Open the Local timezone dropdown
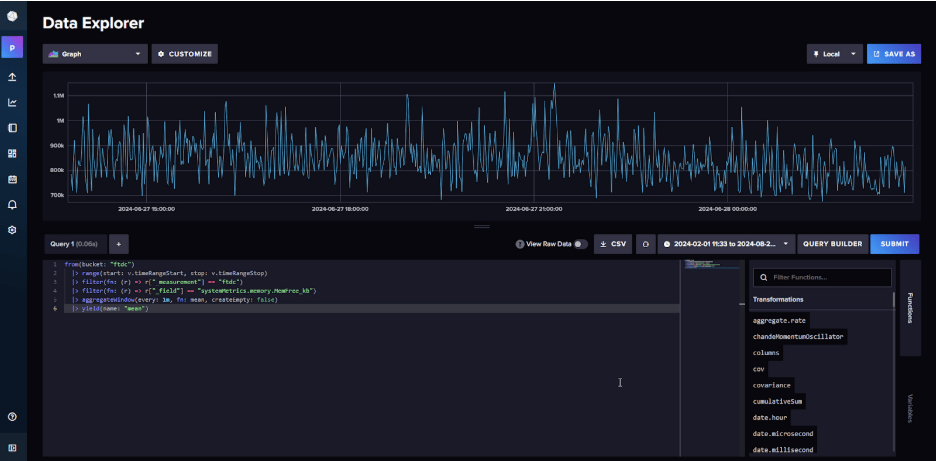936x461 pixels. tap(834, 54)
